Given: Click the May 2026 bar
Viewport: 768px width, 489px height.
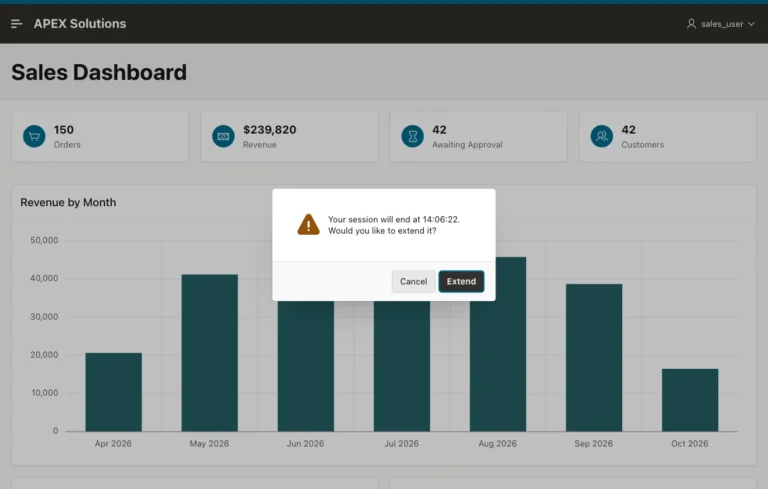Looking at the screenshot, I should pos(210,353).
